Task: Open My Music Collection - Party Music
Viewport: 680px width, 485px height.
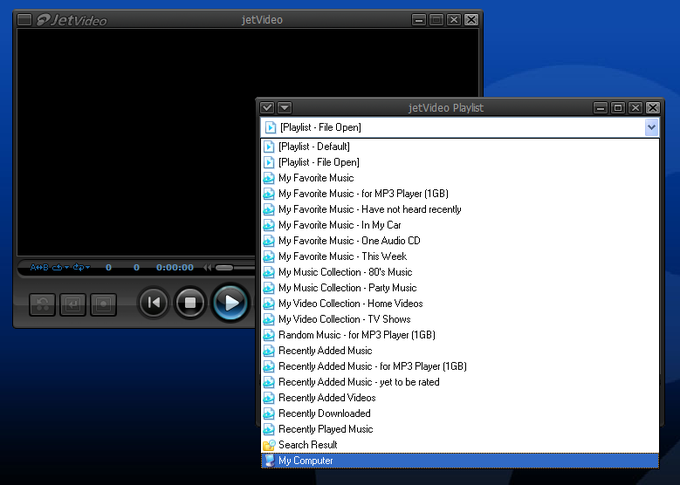Action: 460,288
